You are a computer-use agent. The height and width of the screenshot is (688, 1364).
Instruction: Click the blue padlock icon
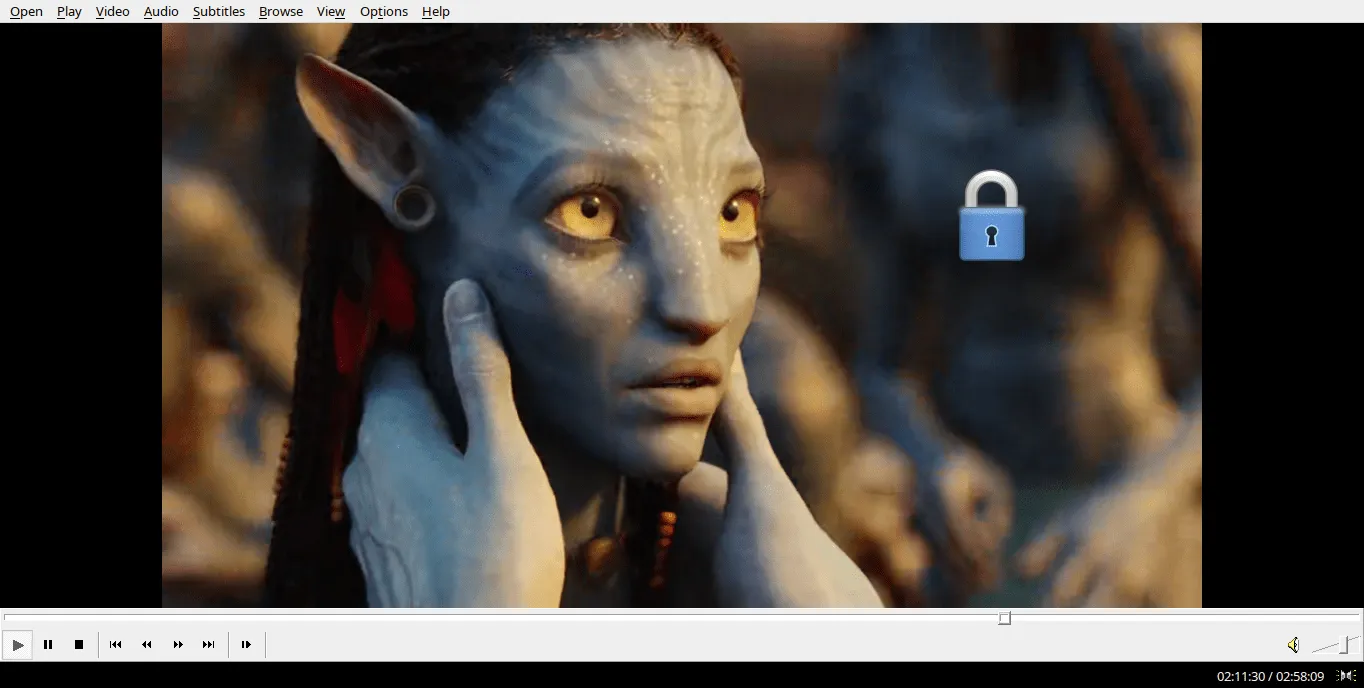click(x=991, y=216)
